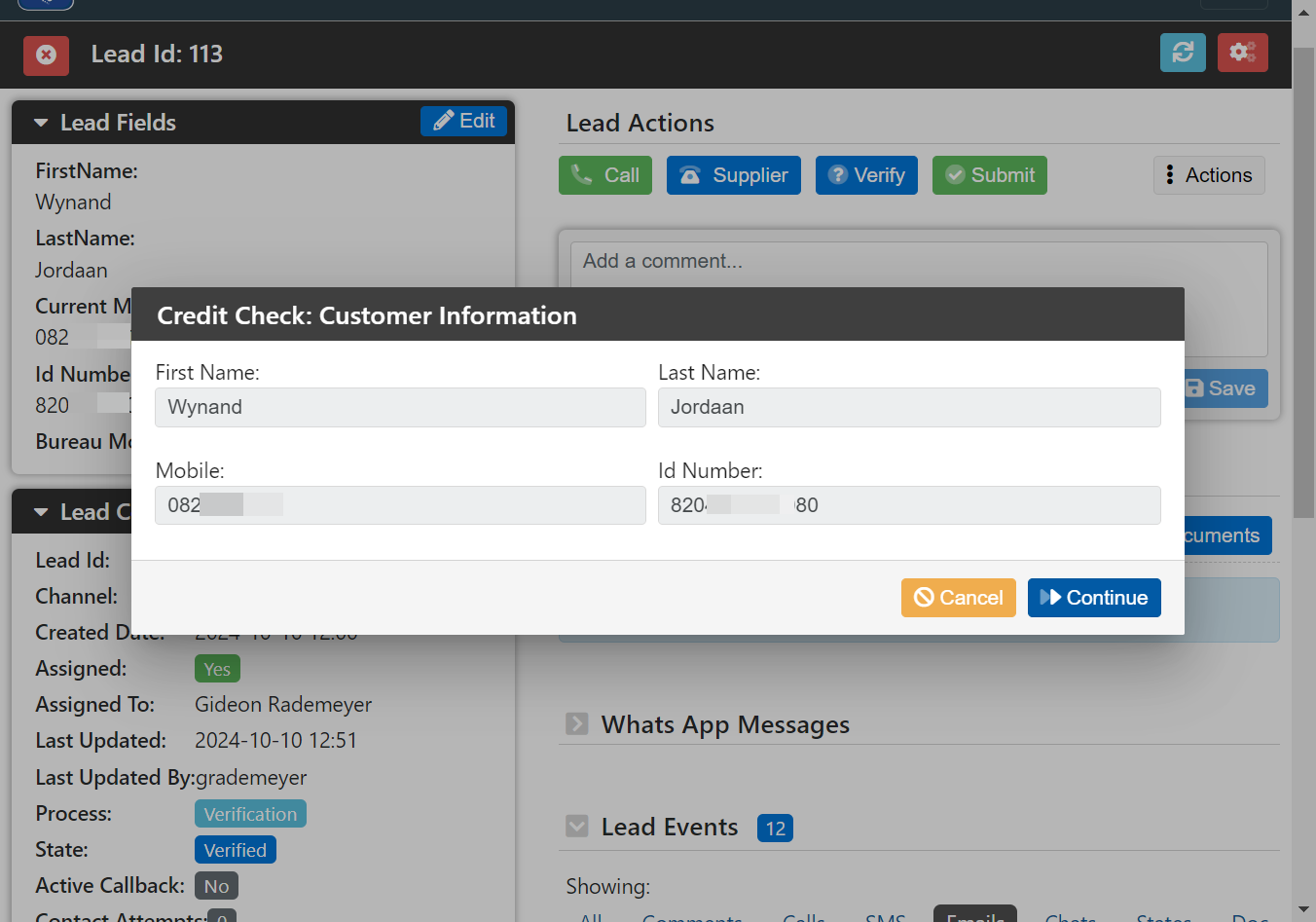Click Edit in the Lead Fields header

[464, 121]
